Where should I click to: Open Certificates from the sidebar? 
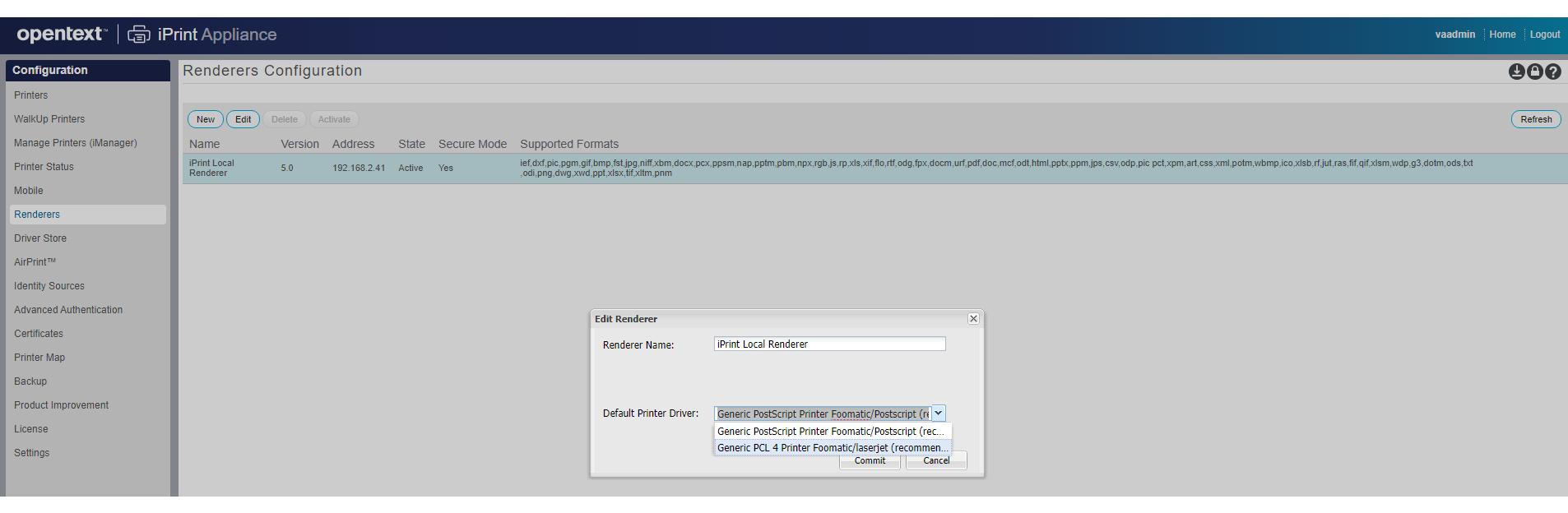(39, 334)
